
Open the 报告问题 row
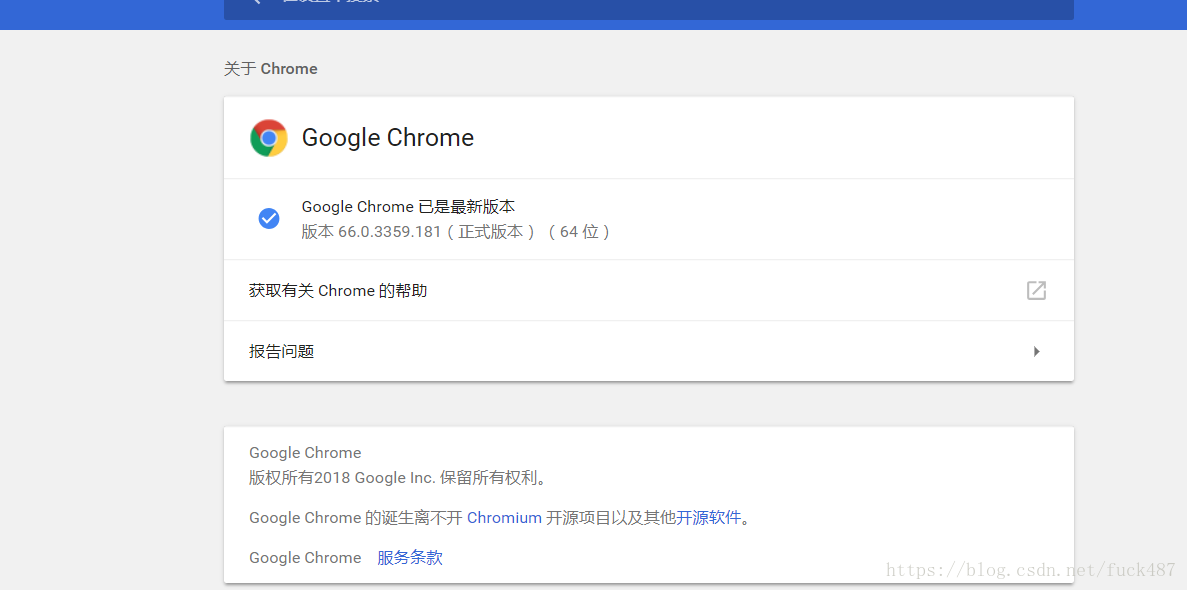coord(649,351)
